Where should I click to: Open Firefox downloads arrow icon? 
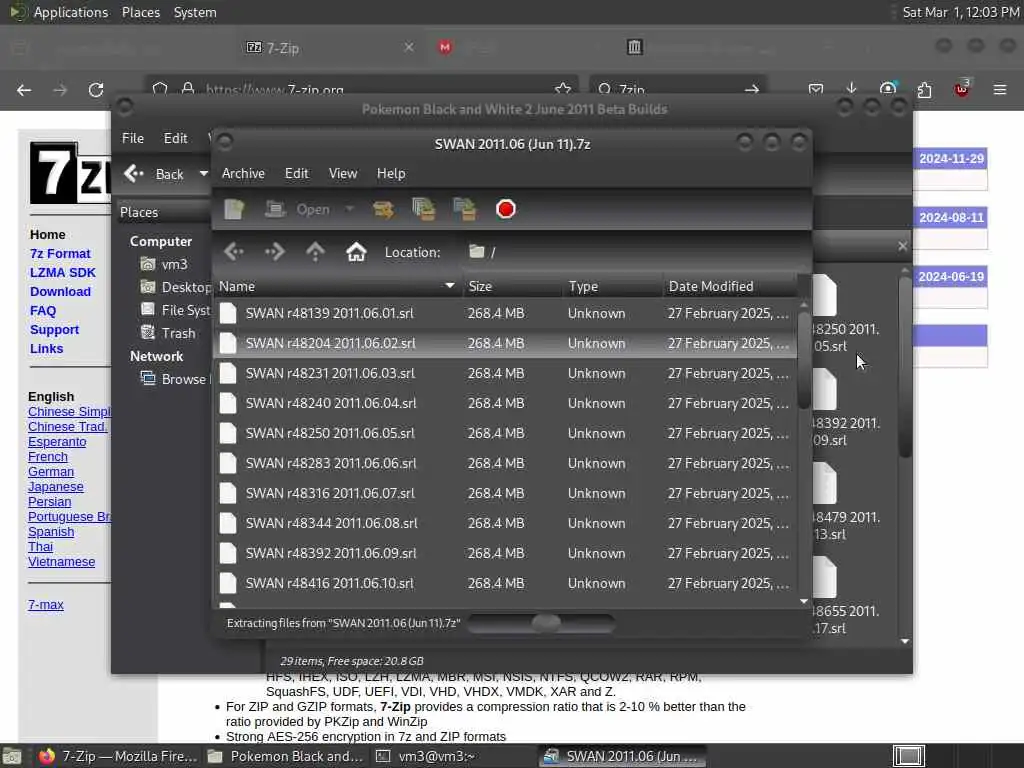[x=851, y=89]
